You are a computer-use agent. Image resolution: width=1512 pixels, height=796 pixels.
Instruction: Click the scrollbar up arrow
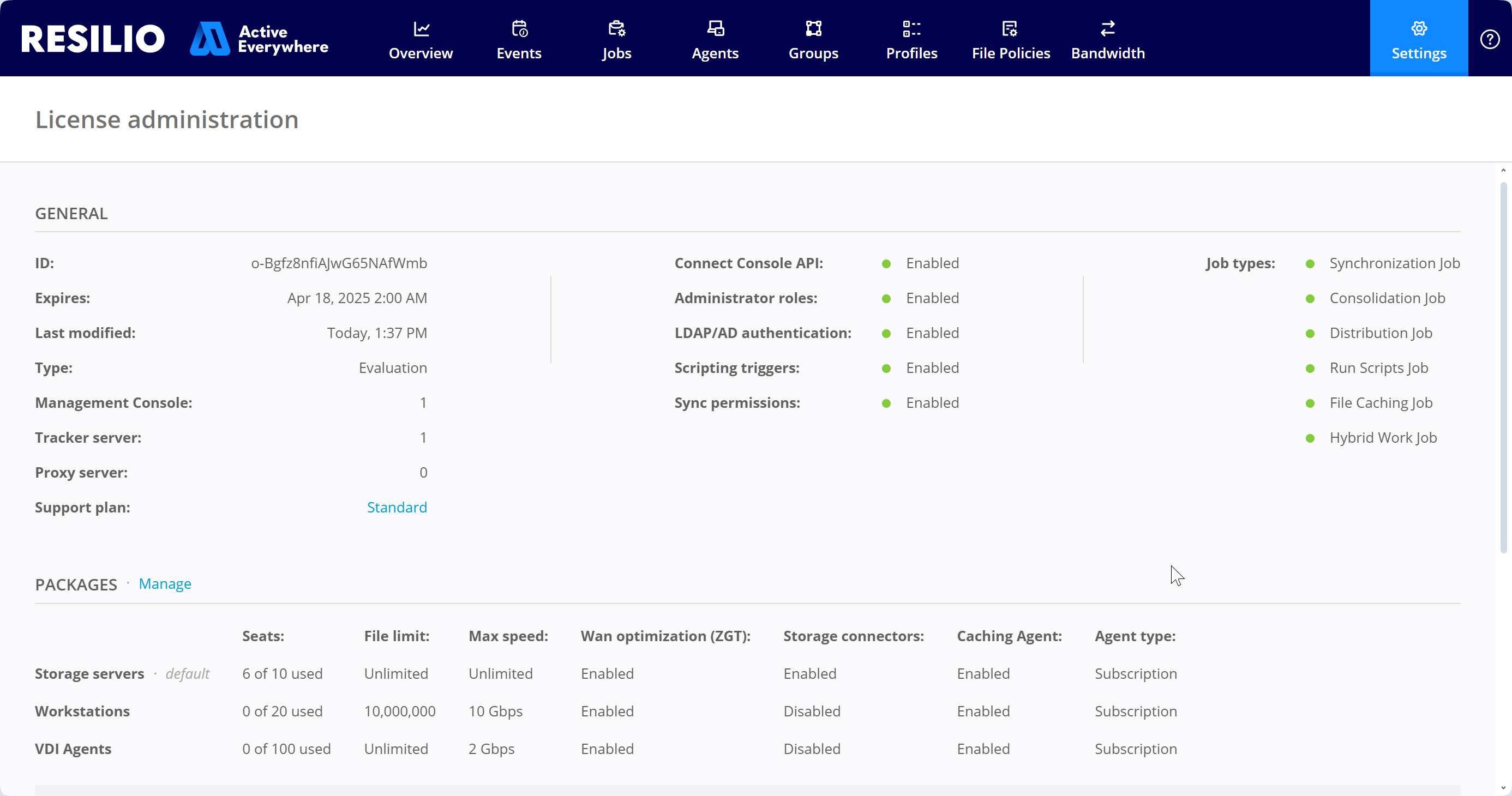tap(1503, 171)
